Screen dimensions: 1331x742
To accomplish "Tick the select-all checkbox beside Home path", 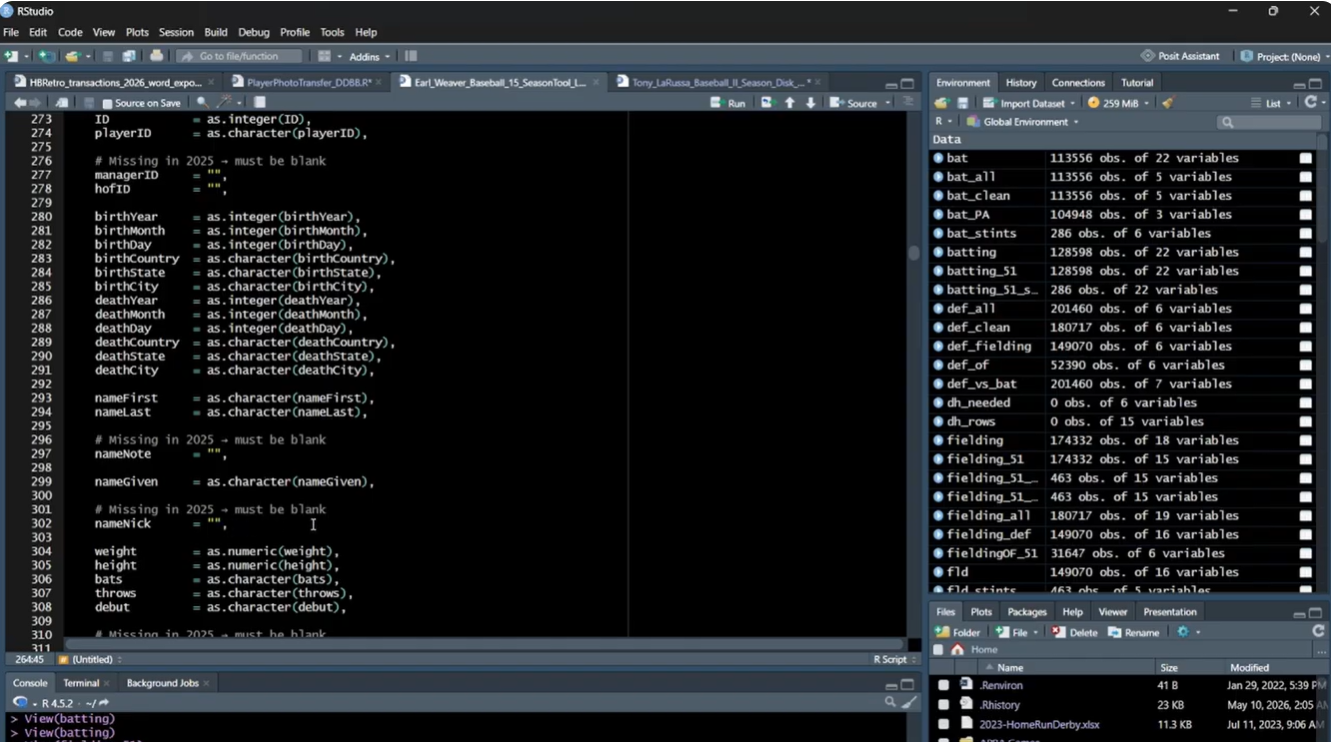I will click(x=939, y=650).
